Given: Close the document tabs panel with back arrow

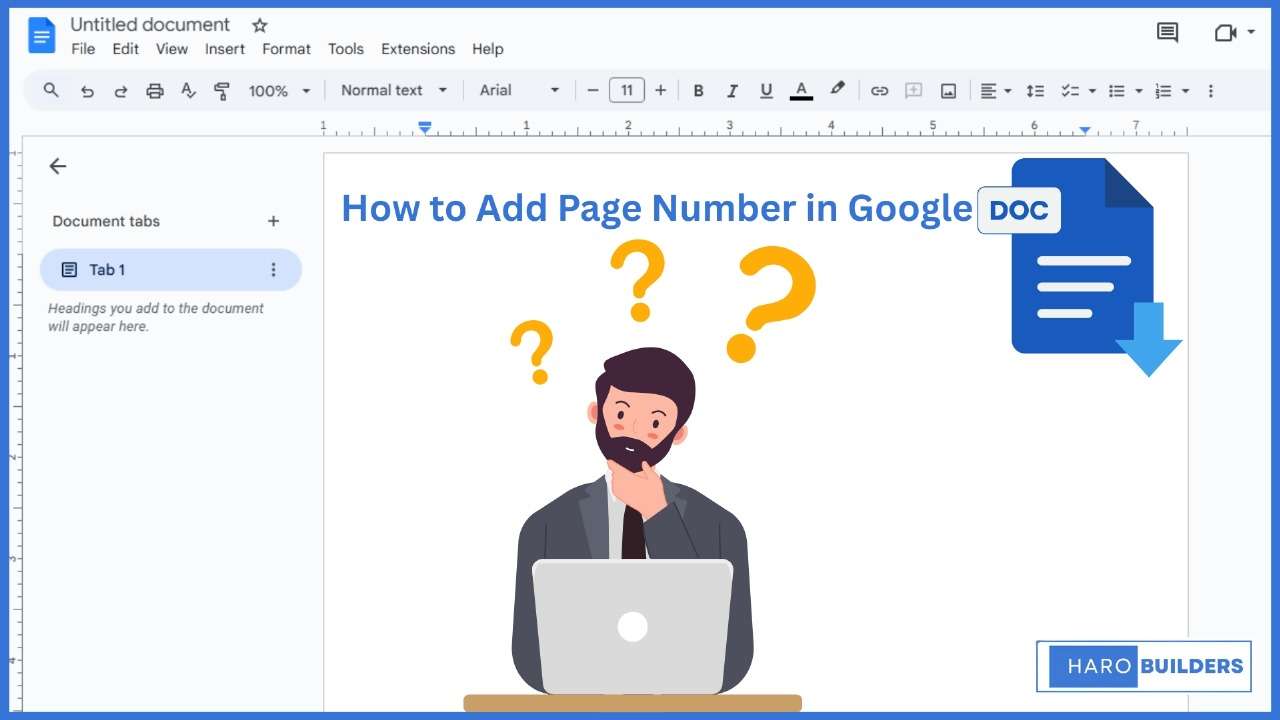Looking at the screenshot, I should pyautogui.click(x=58, y=166).
